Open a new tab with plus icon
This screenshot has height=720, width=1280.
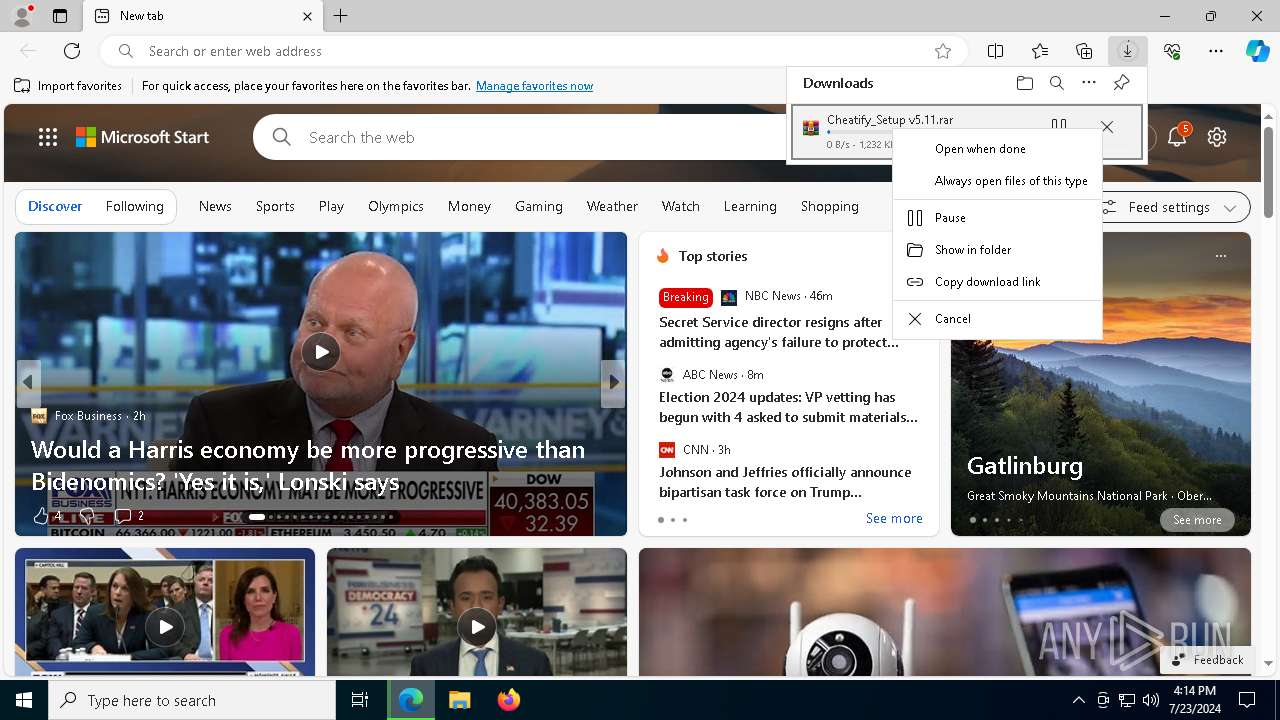pos(340,16)
